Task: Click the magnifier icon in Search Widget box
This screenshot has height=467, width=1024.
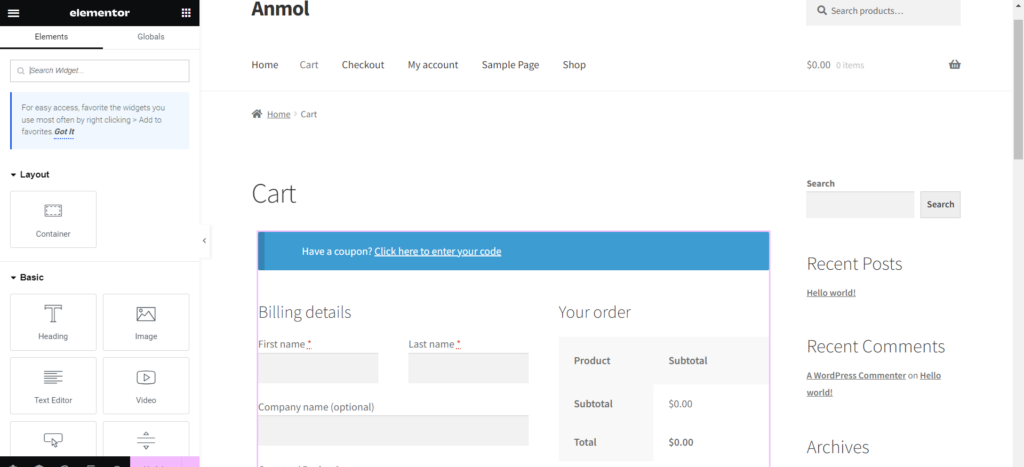Action: 21,71
